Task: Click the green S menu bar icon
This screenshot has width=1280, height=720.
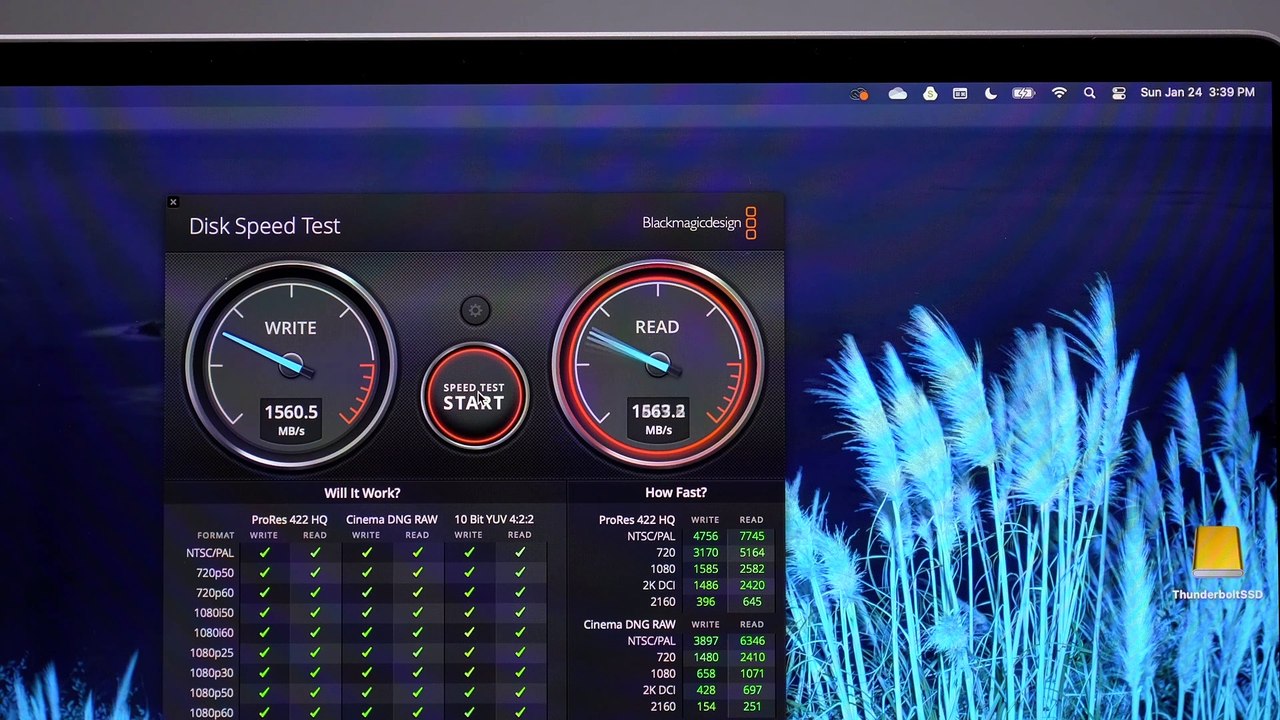Action: tap(930, 93)
